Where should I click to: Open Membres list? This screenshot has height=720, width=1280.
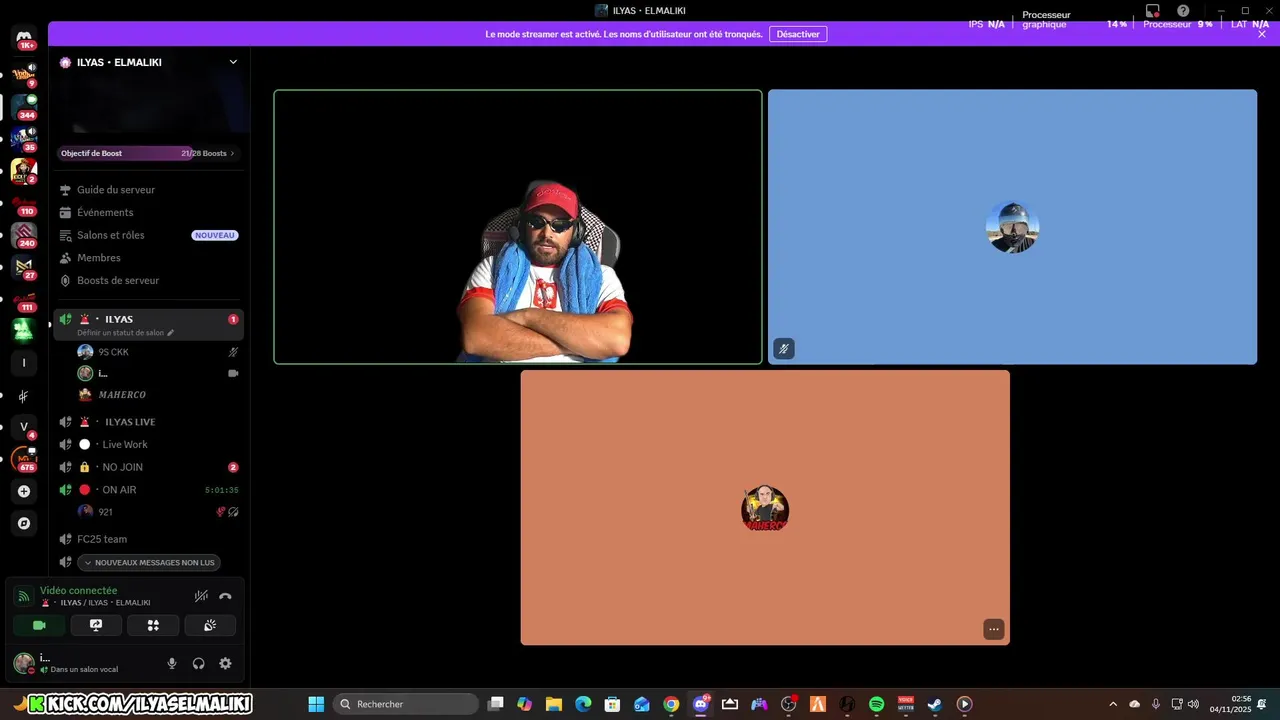pos(148,258)
